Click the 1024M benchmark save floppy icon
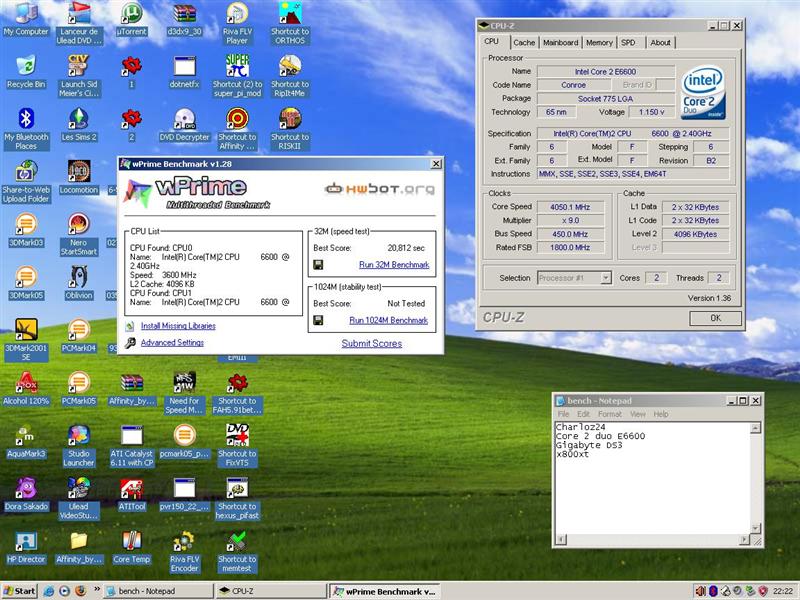Viewport: 800px width, 600px height. click(x=318, y=320)
